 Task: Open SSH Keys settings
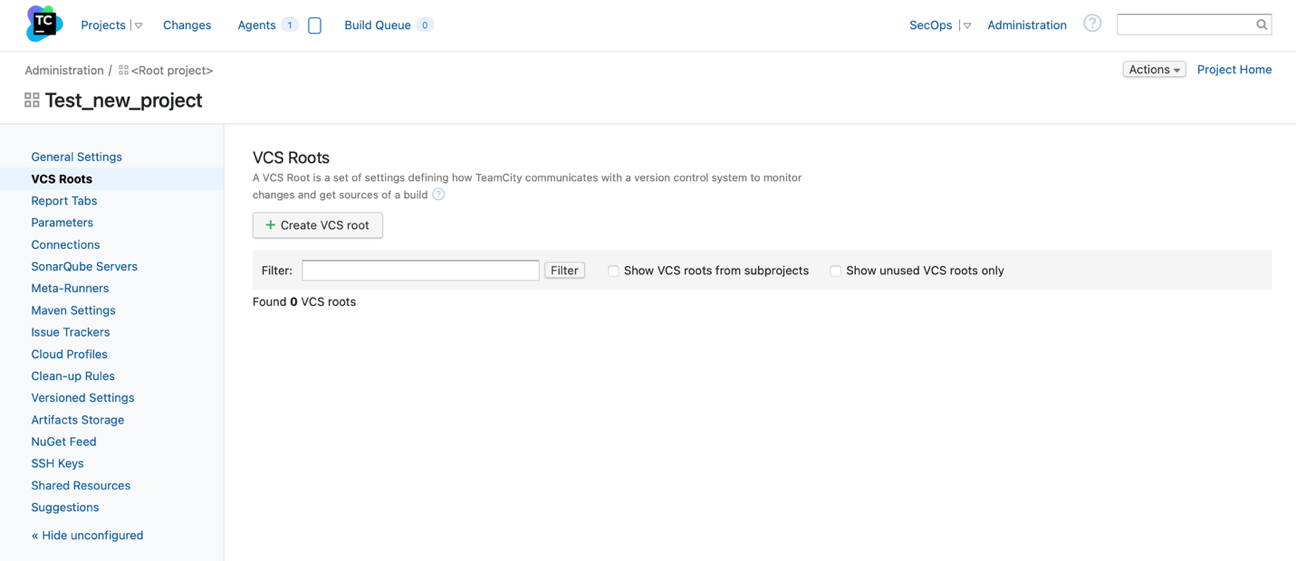[57, 464]
